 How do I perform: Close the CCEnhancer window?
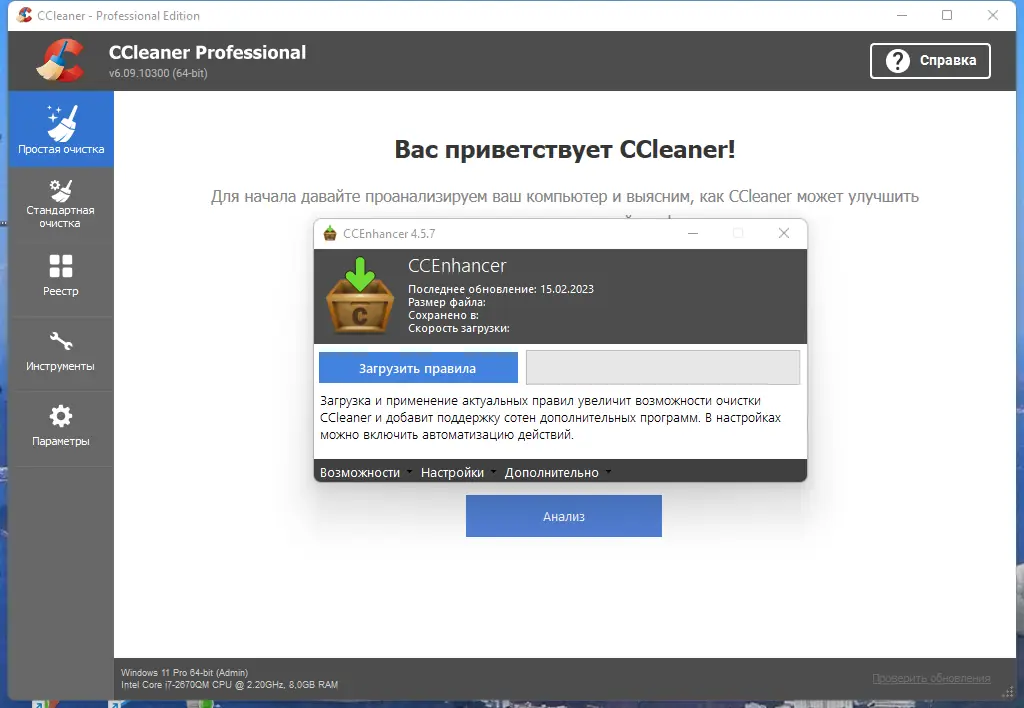coord(784,233)
